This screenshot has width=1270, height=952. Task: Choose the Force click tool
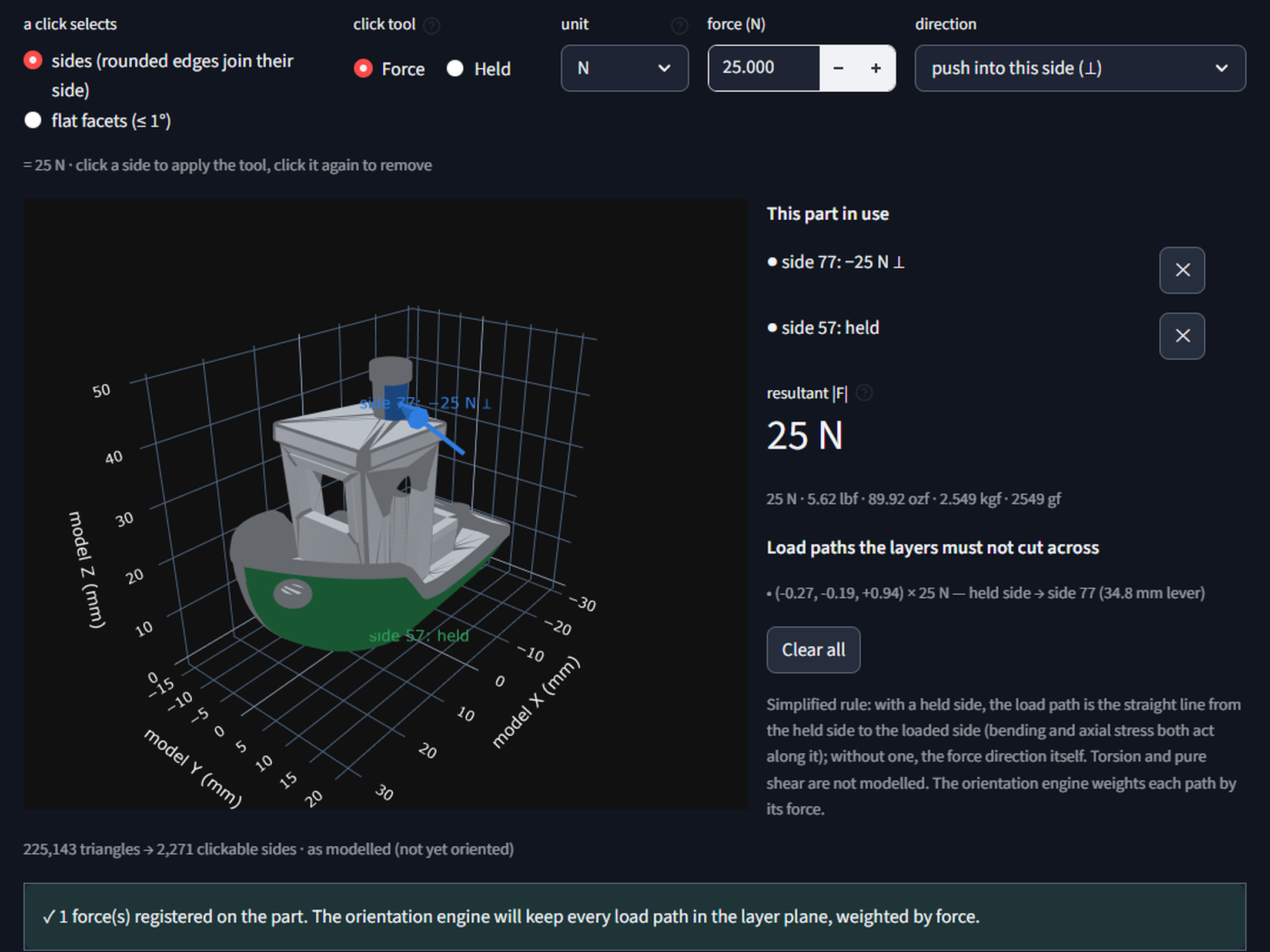pyautogui.click(x=363, y=69)
